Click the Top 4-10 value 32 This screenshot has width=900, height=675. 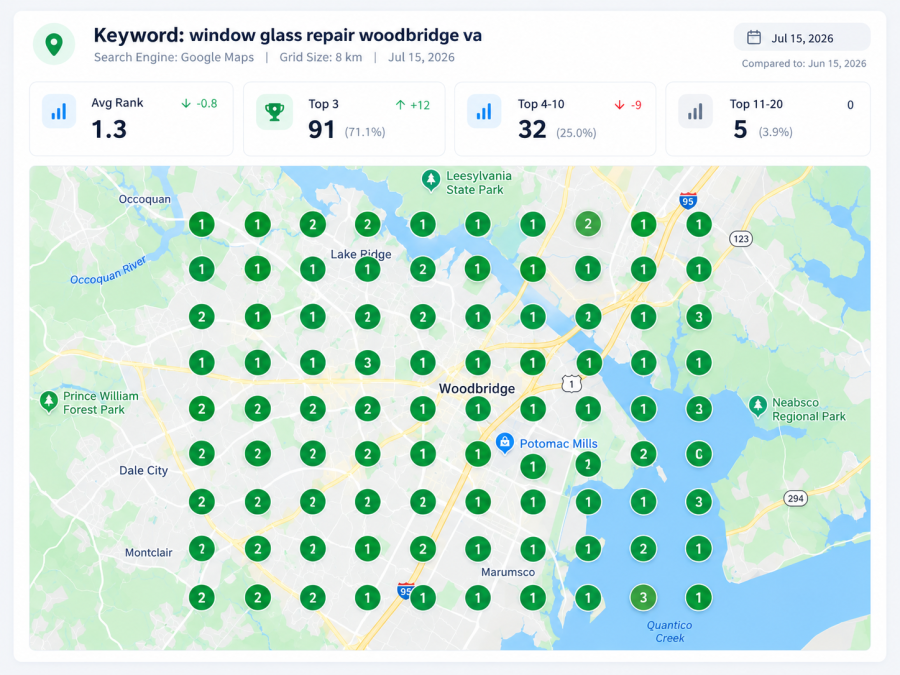pyautogui.click(x=532, y=130)
